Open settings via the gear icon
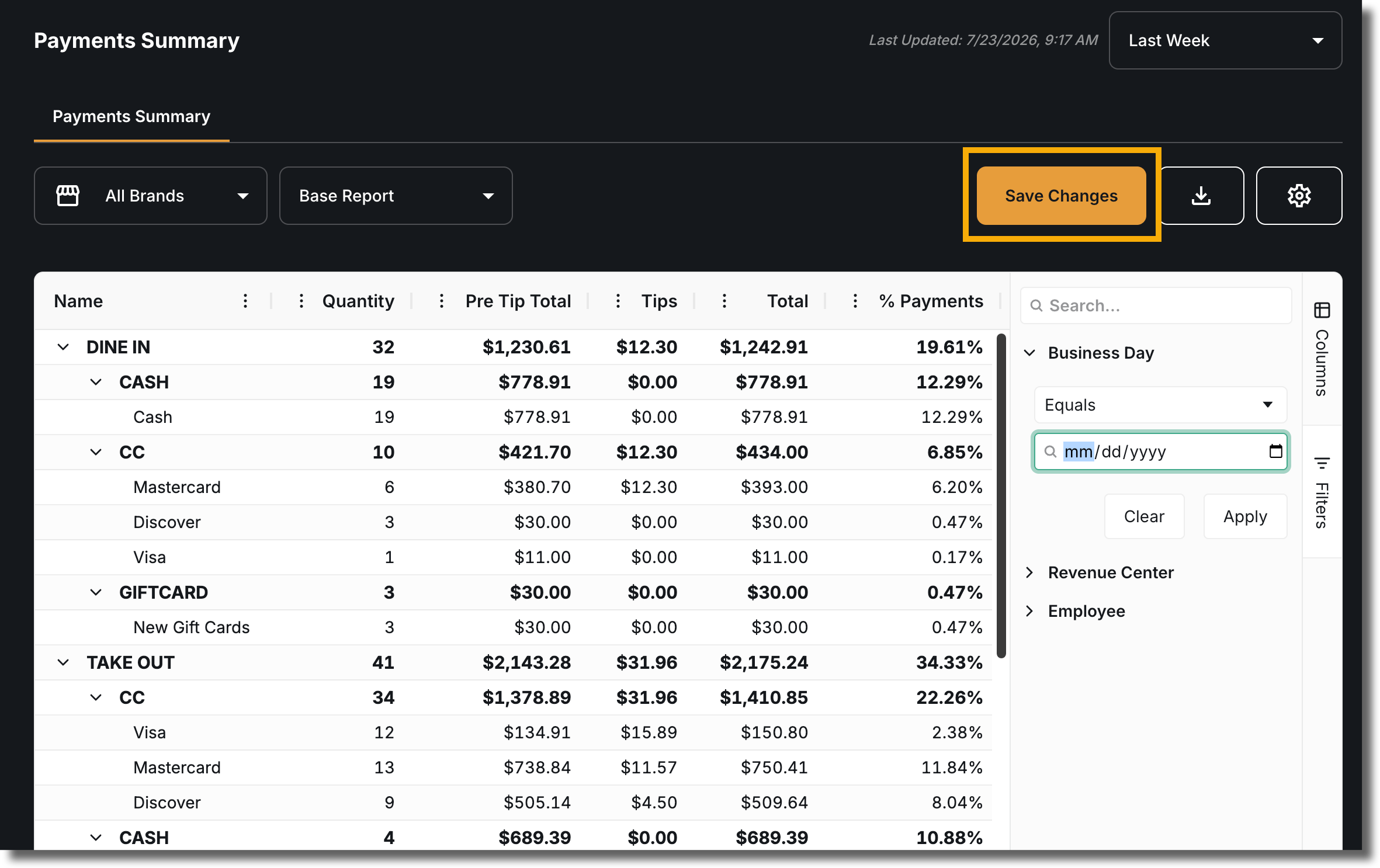This screenshot has height=868, width=1380. click(1299, 196)
